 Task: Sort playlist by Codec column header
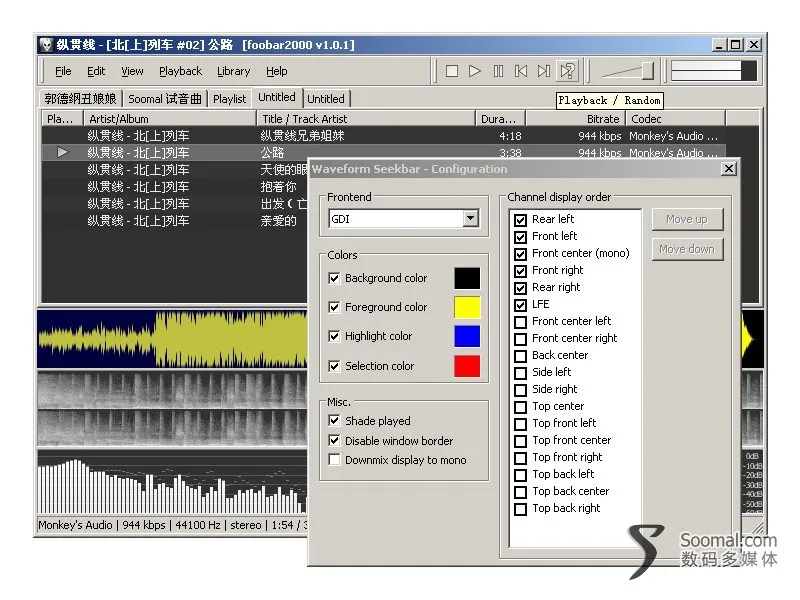[676, 119]
